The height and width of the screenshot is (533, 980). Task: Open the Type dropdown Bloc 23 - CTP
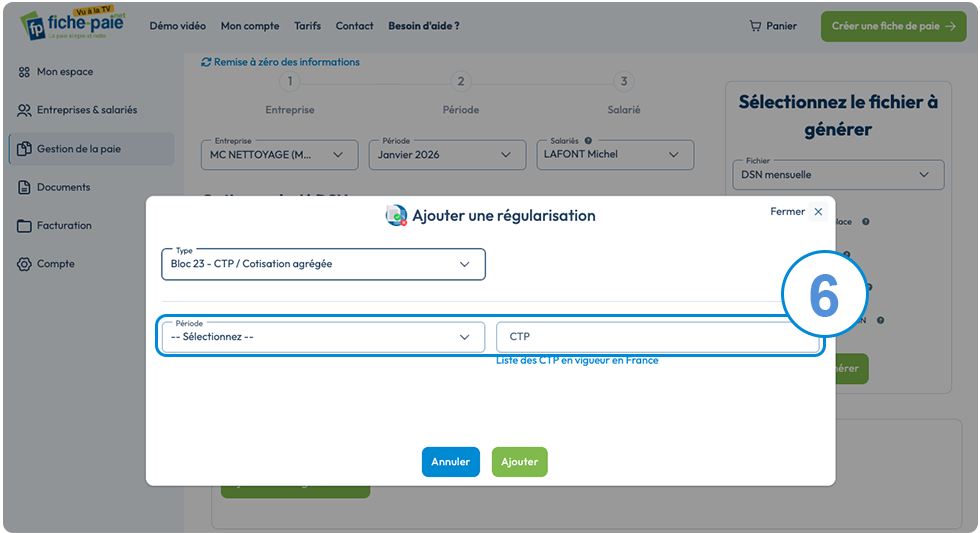(323, 264)
